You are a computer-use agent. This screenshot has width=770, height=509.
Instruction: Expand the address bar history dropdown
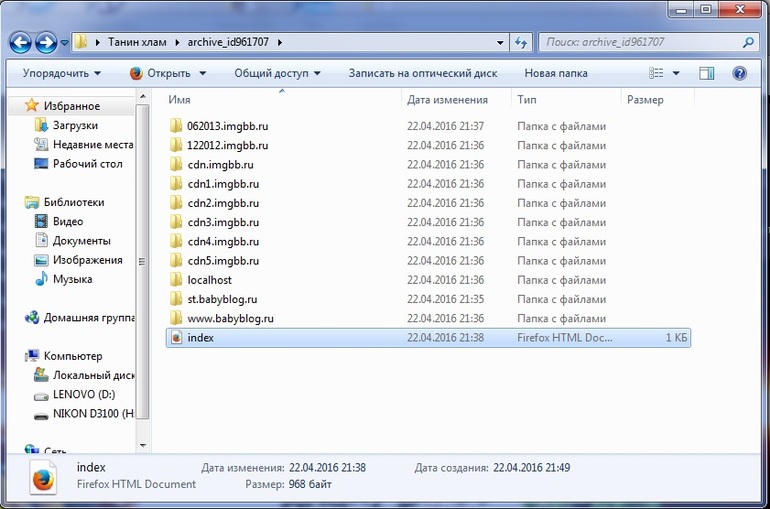(501, 43)
